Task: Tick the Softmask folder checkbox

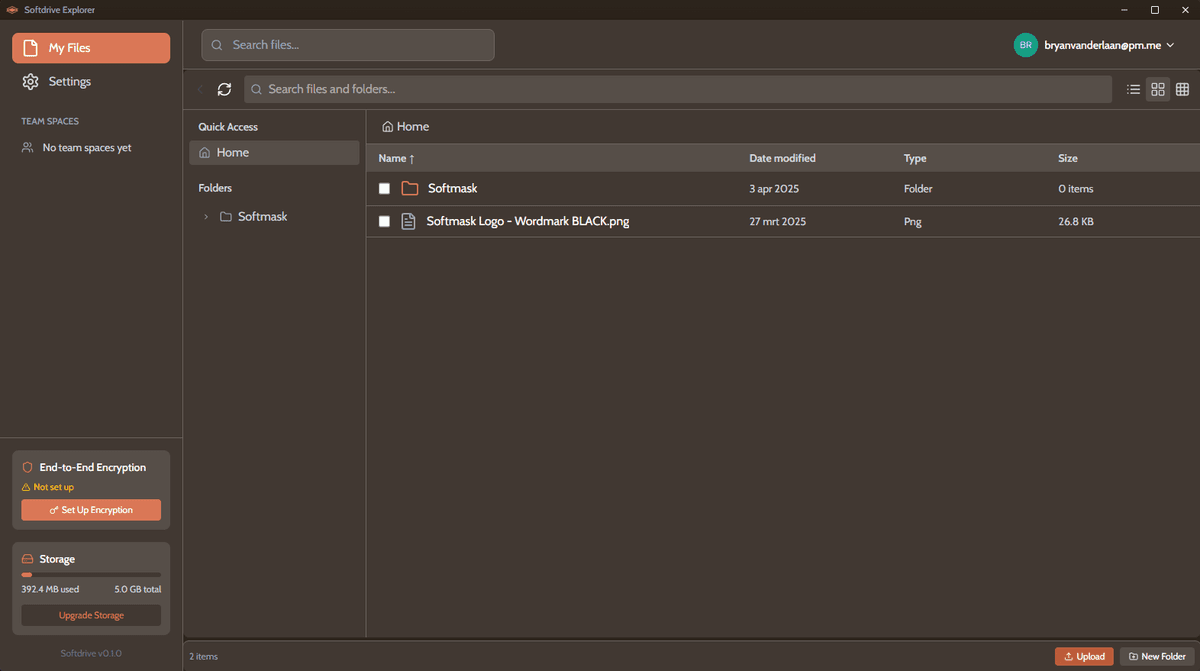Action: tap(384, 189)
